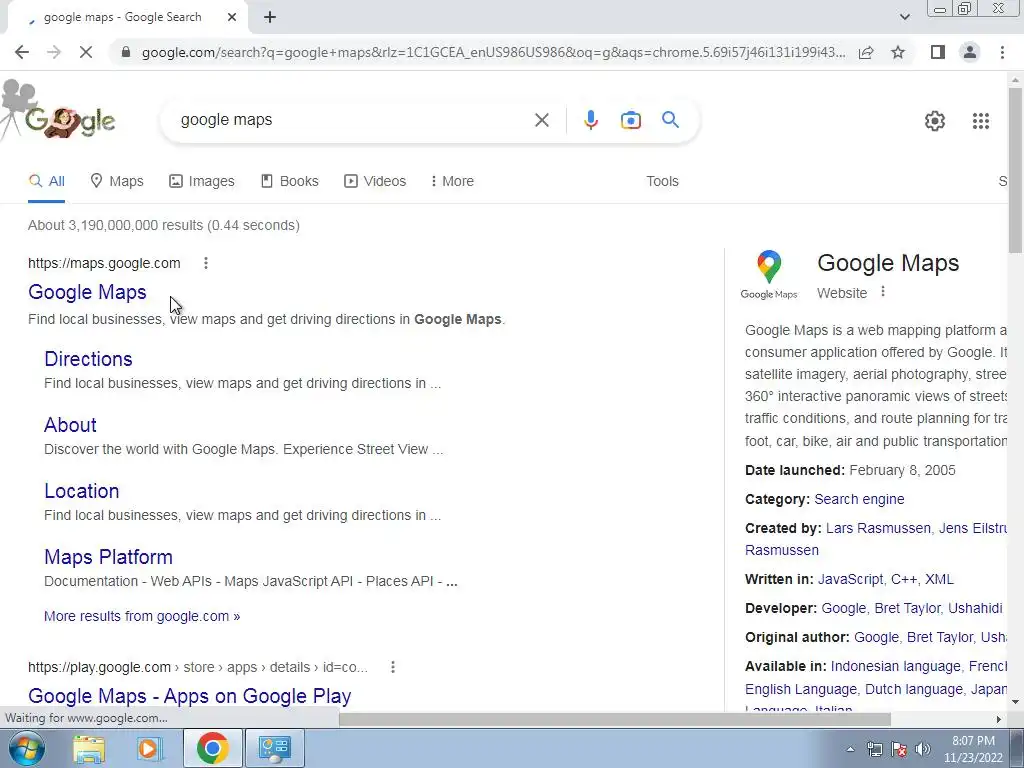Click the Search engine category link
The height and width of the screenshot is (768, 1024).
click(x=859, y=500)
